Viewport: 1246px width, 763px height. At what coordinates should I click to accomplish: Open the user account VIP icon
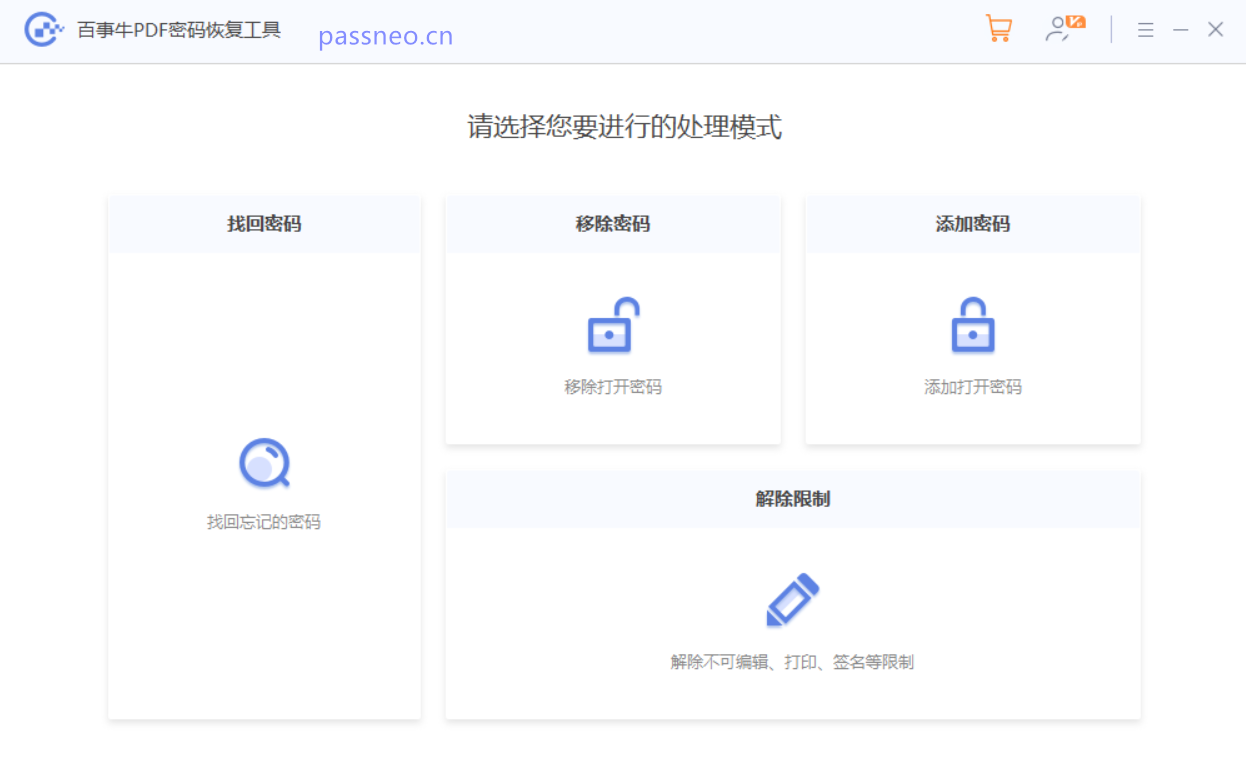1065,29
